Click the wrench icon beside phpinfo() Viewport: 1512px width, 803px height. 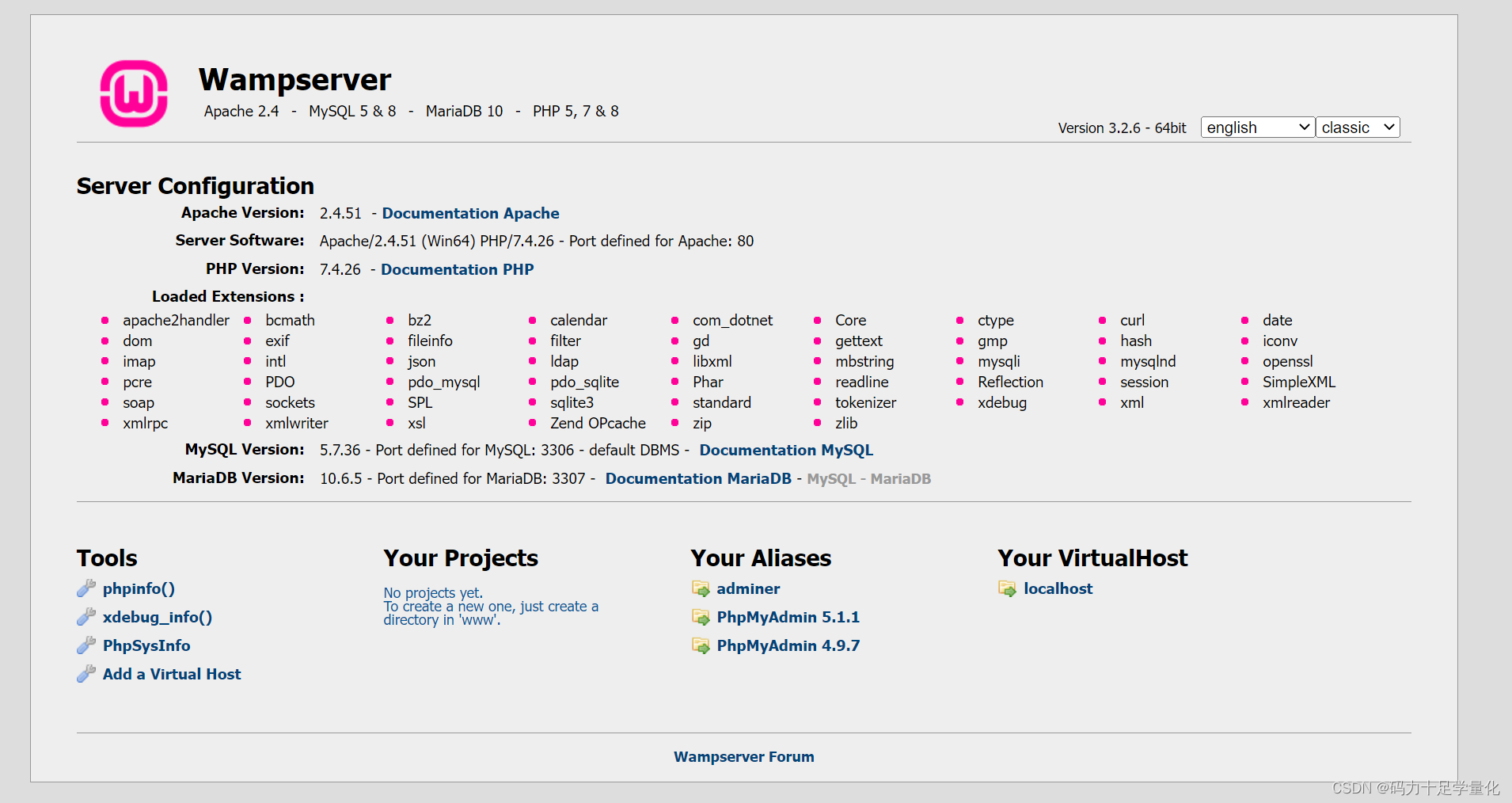coord(86,588)
